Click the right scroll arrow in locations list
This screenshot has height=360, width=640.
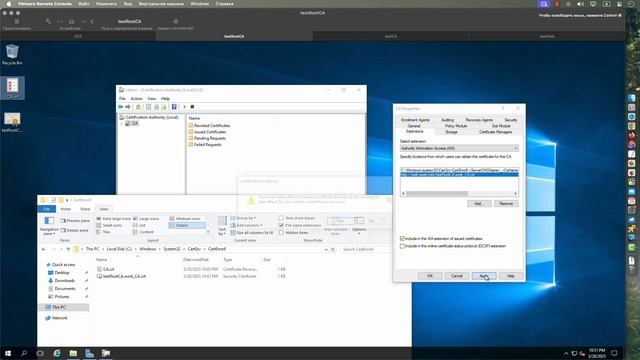(516, 193)
